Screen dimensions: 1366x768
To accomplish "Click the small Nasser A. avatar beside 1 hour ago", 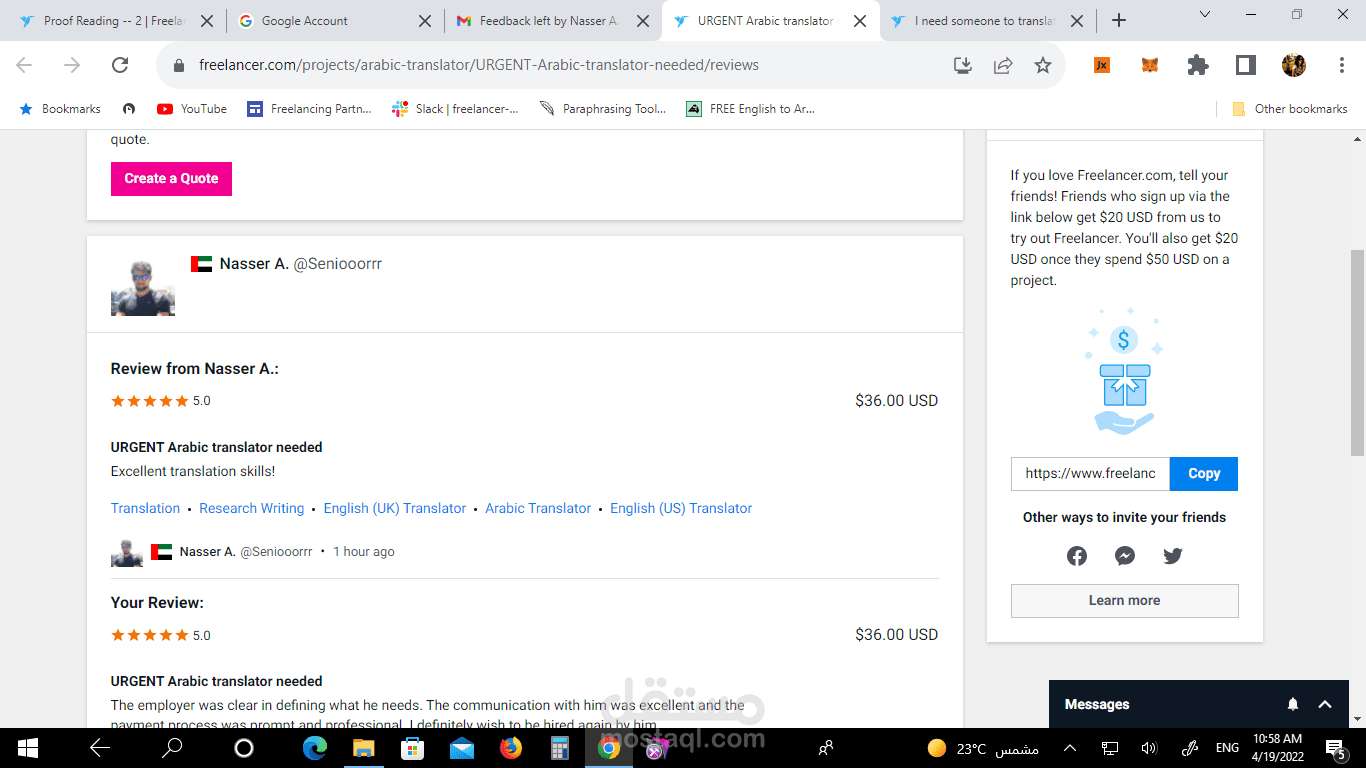I will (127, 552).
